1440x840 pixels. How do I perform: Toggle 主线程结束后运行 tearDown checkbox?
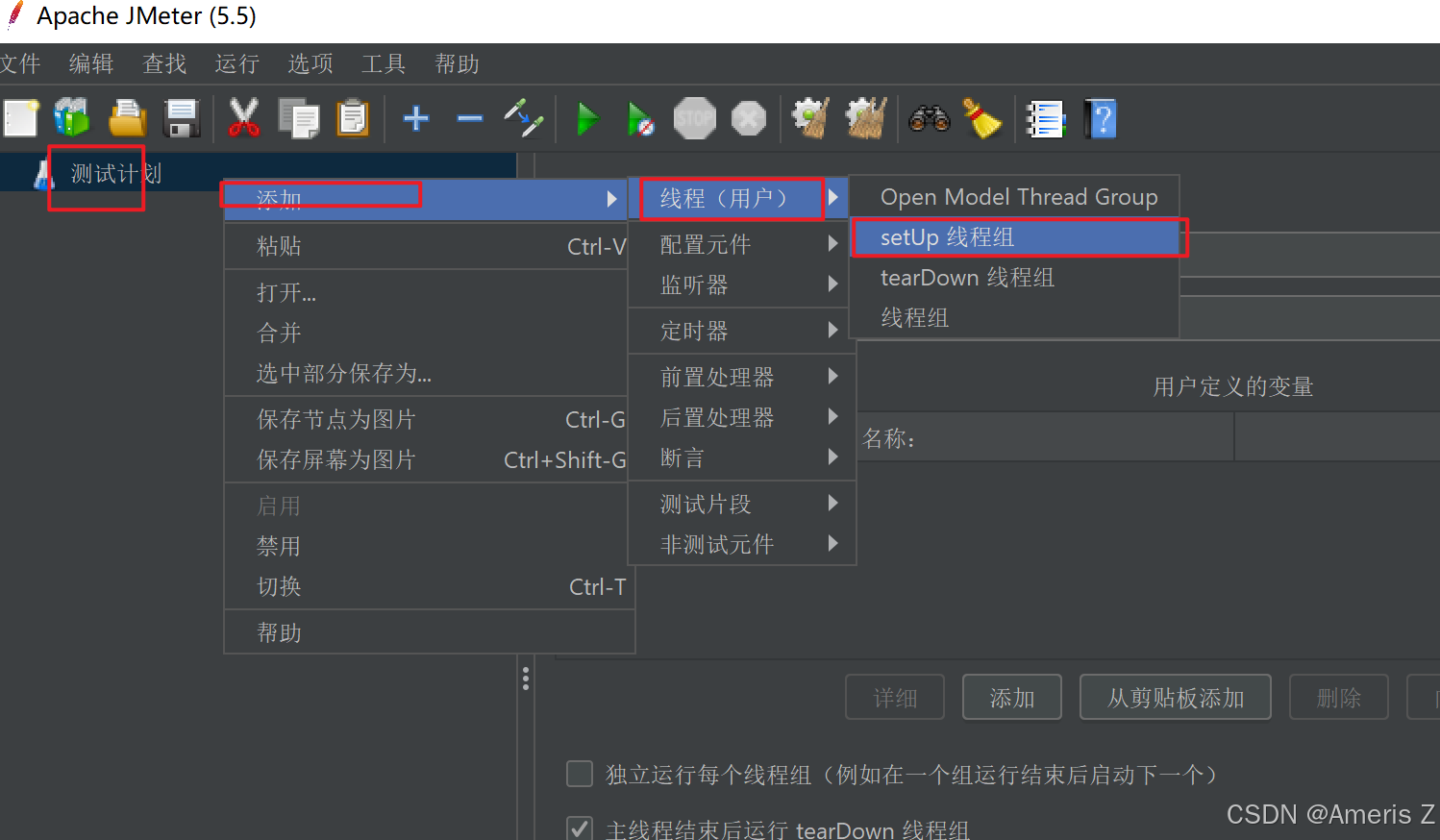[x=580, y=828]
